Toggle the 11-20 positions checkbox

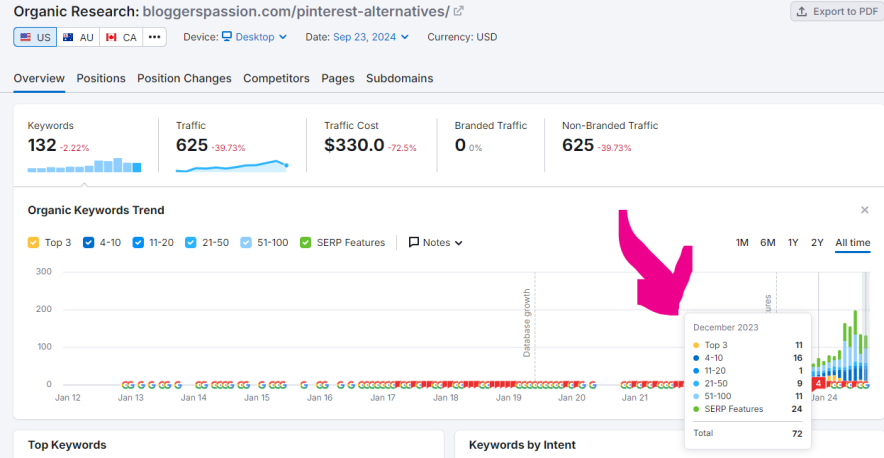[x=138, y=243]
